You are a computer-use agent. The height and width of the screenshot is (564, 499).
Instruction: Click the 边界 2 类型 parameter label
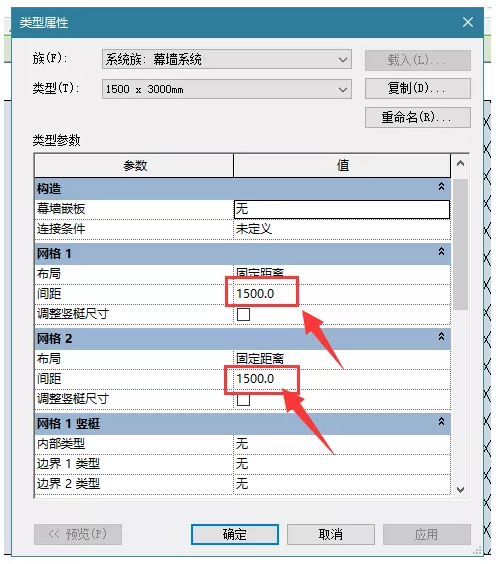coord(68,484)
